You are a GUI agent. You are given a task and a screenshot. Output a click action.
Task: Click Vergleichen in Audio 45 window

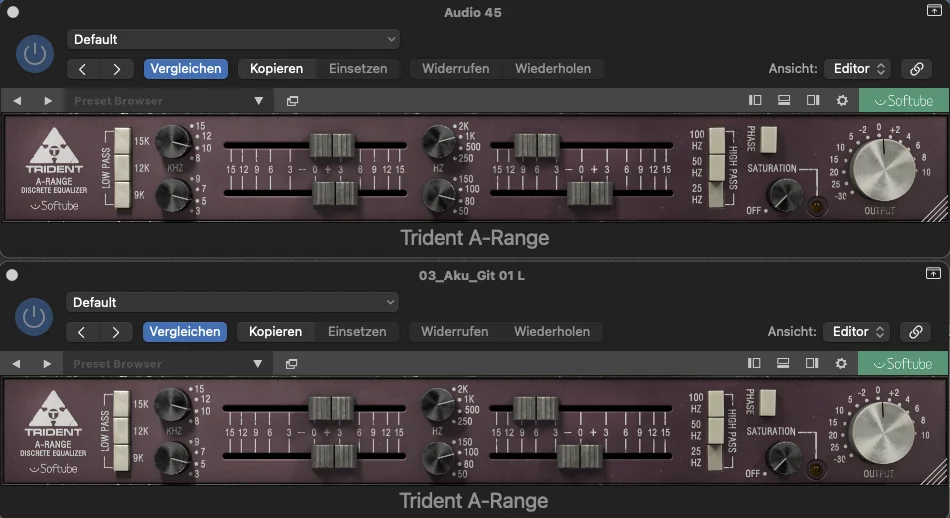coord(186,69)
